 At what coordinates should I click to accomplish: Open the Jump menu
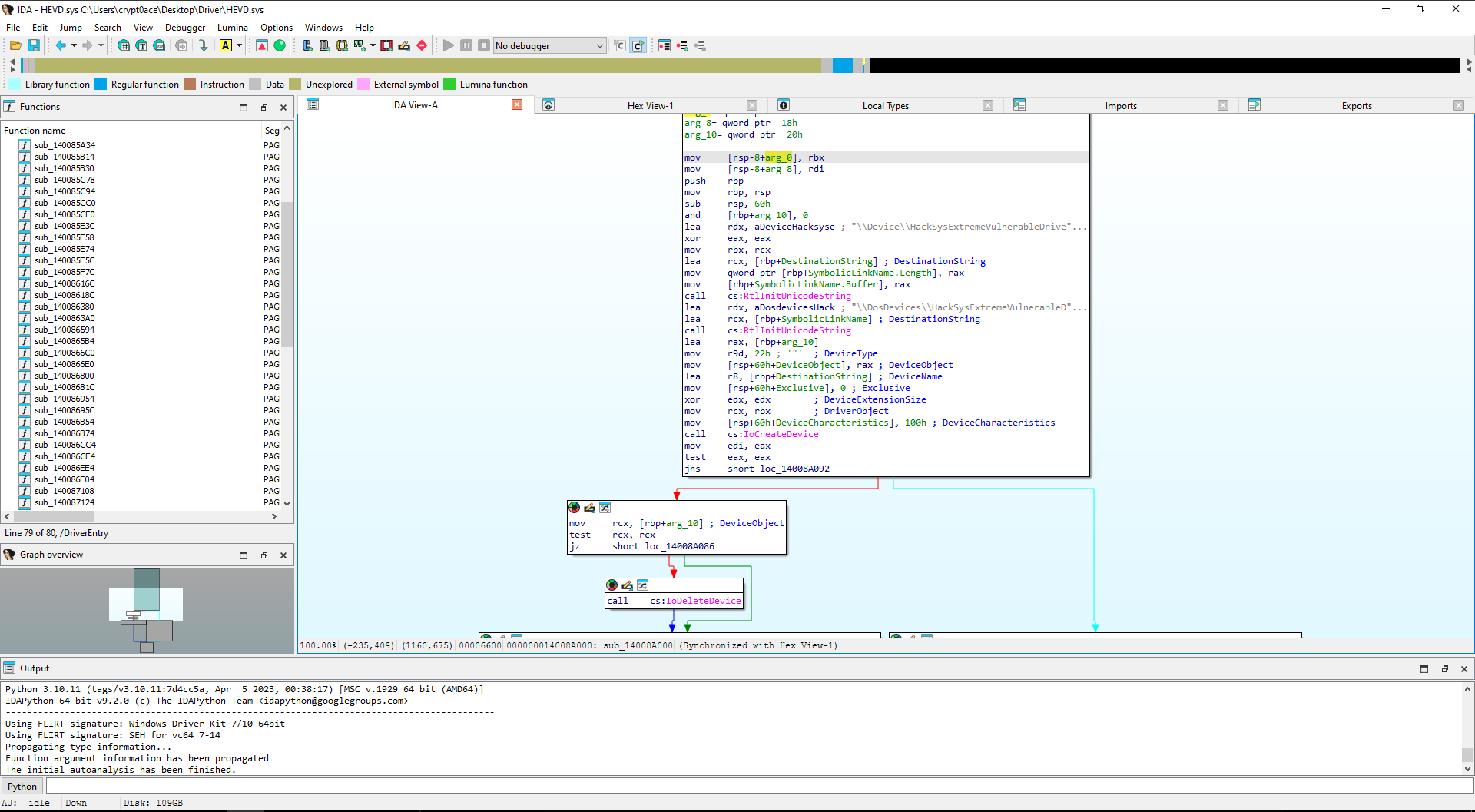[71, 28]
